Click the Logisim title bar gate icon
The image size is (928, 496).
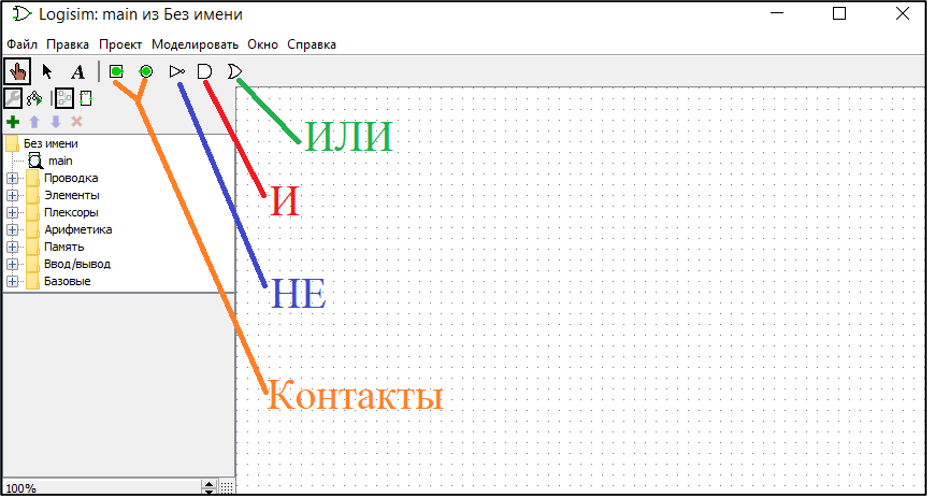click(22, 14)
